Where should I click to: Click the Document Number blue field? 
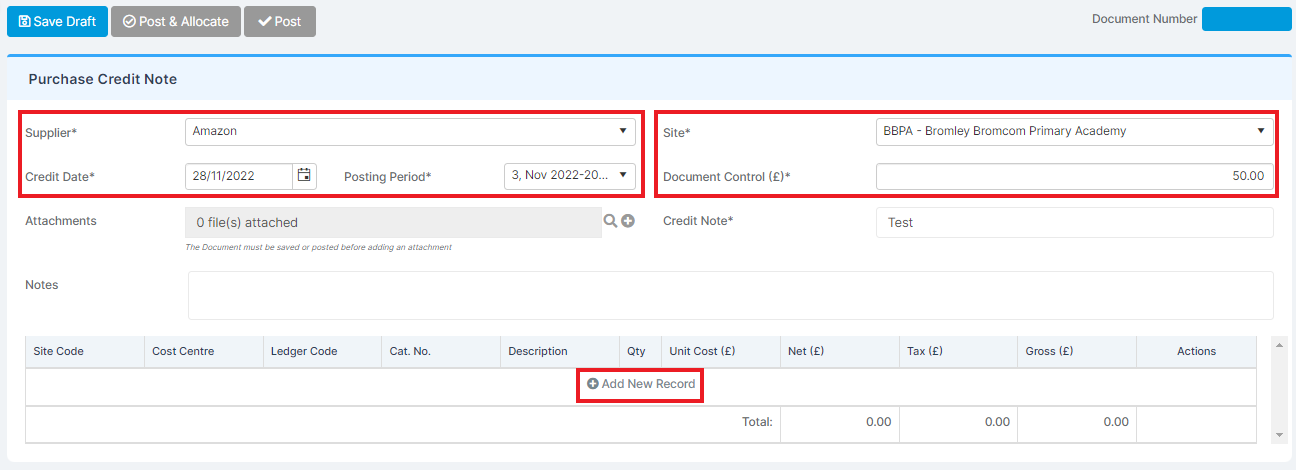[1247, 19]
